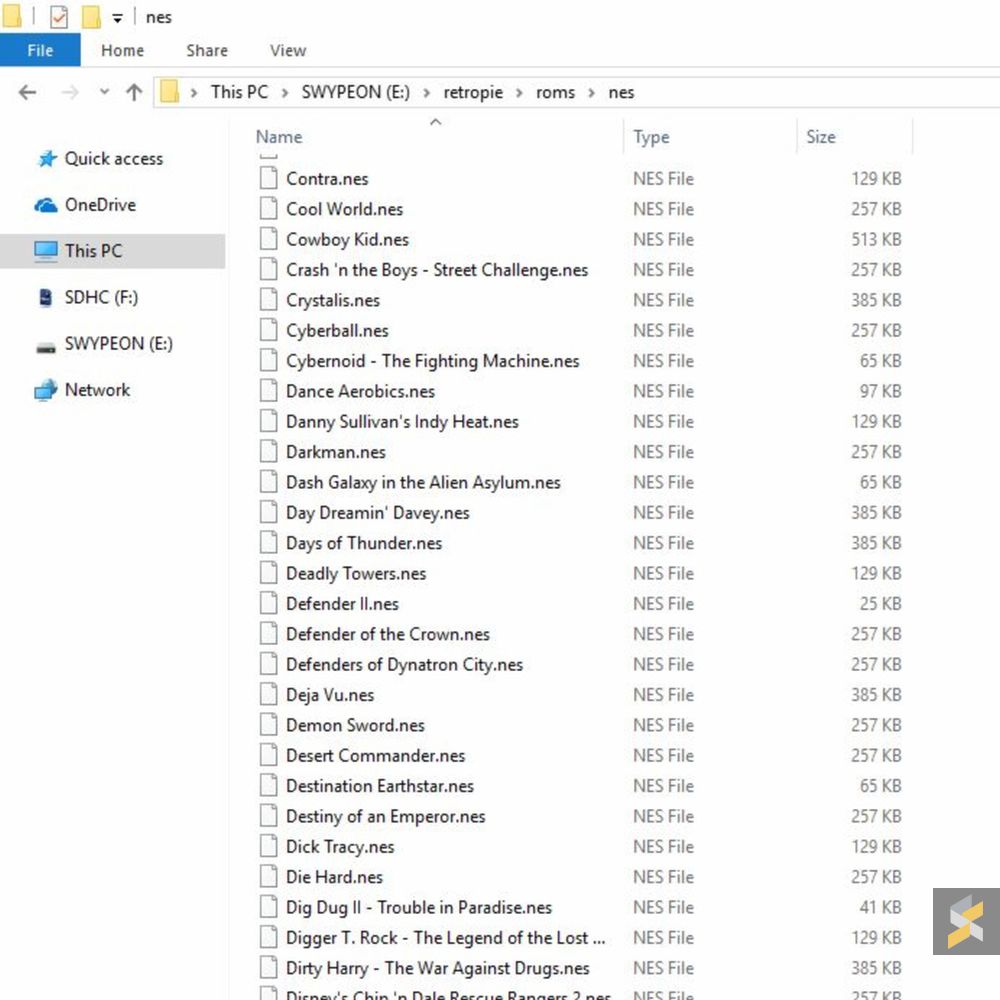This screenshot has width=1000, height=1000.
Task: Expand the chevron after roms in breadcrumb
Action: coord(592,93)
